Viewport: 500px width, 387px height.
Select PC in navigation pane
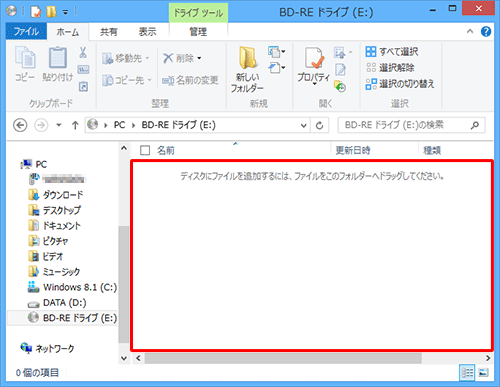(34, 164)
